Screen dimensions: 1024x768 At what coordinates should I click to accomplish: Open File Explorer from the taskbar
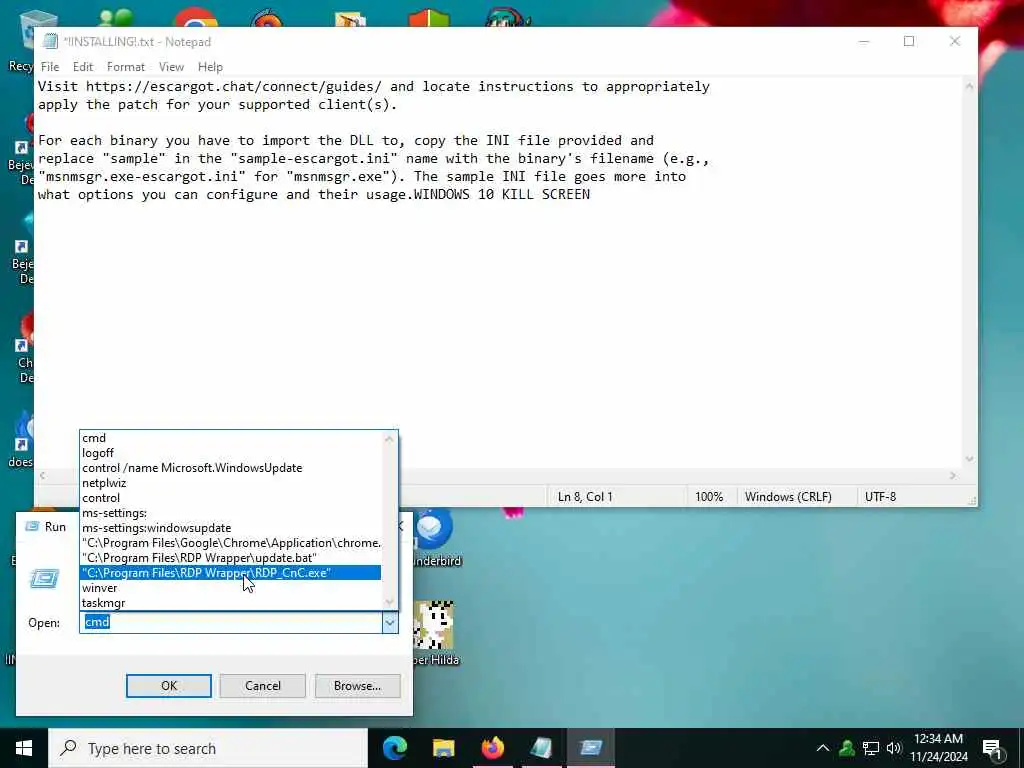tap(443, 748)
